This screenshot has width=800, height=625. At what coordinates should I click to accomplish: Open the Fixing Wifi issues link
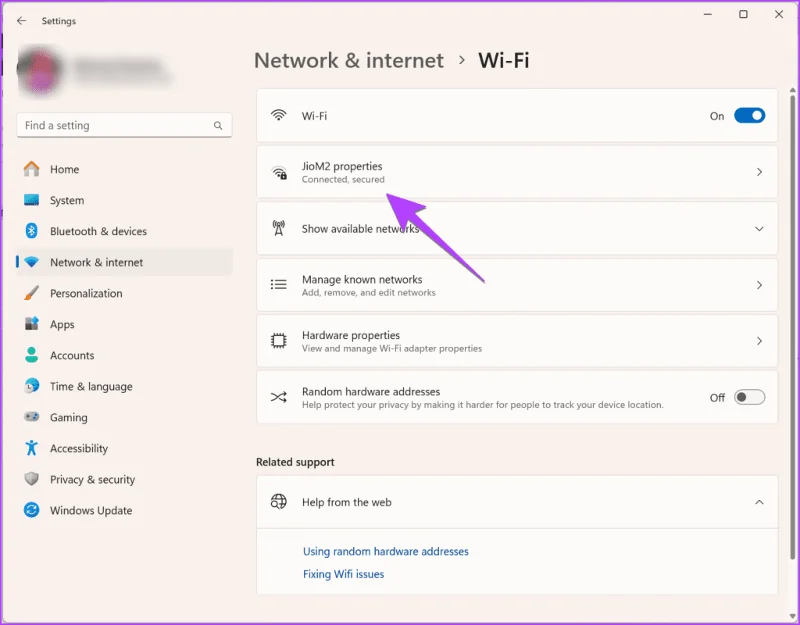pyautogui.click(x=343, y=574)
